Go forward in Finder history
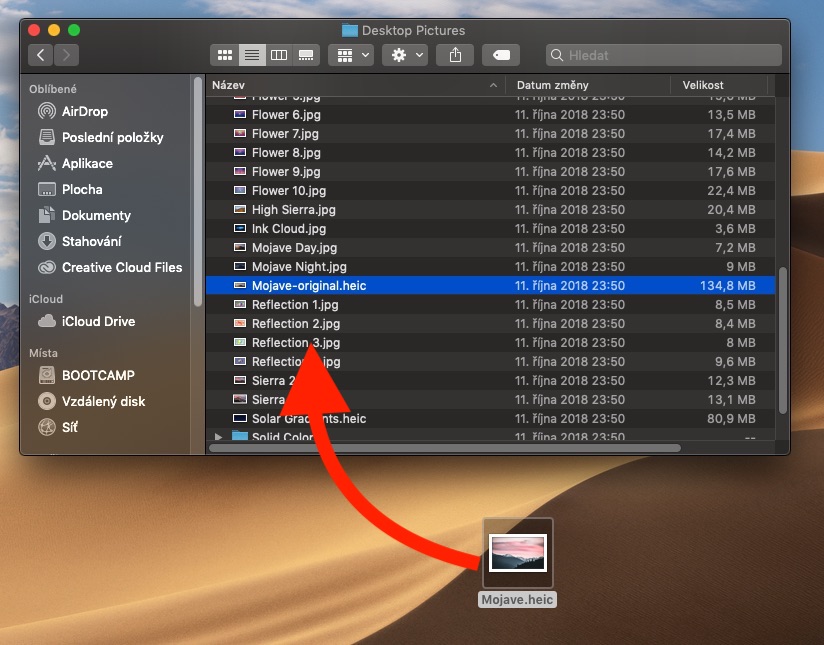Image resolution: width=824 pixels, height=645 pixels. 66,55
